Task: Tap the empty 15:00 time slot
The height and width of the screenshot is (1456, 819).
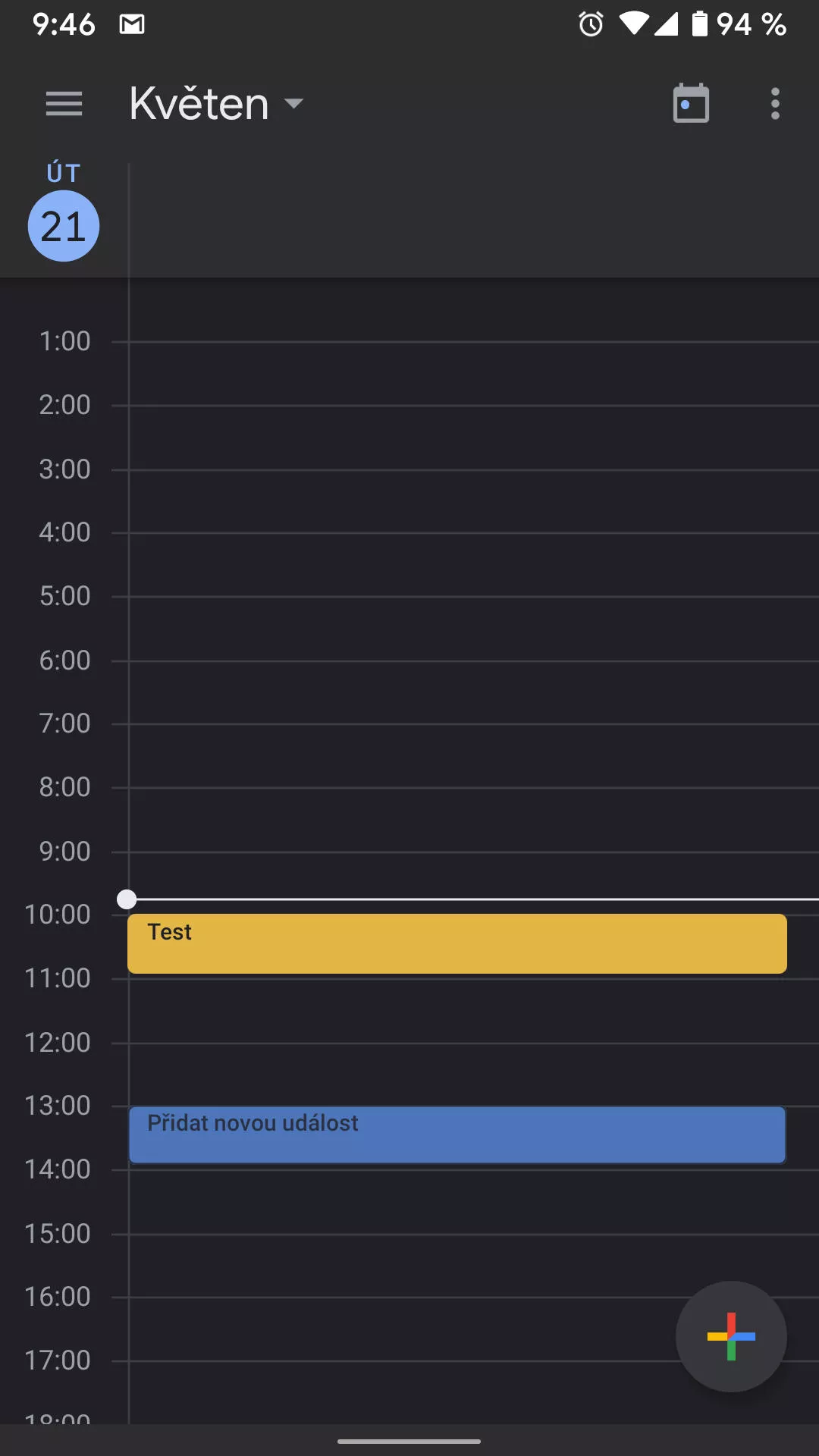Action: (x=474, y=1266)
